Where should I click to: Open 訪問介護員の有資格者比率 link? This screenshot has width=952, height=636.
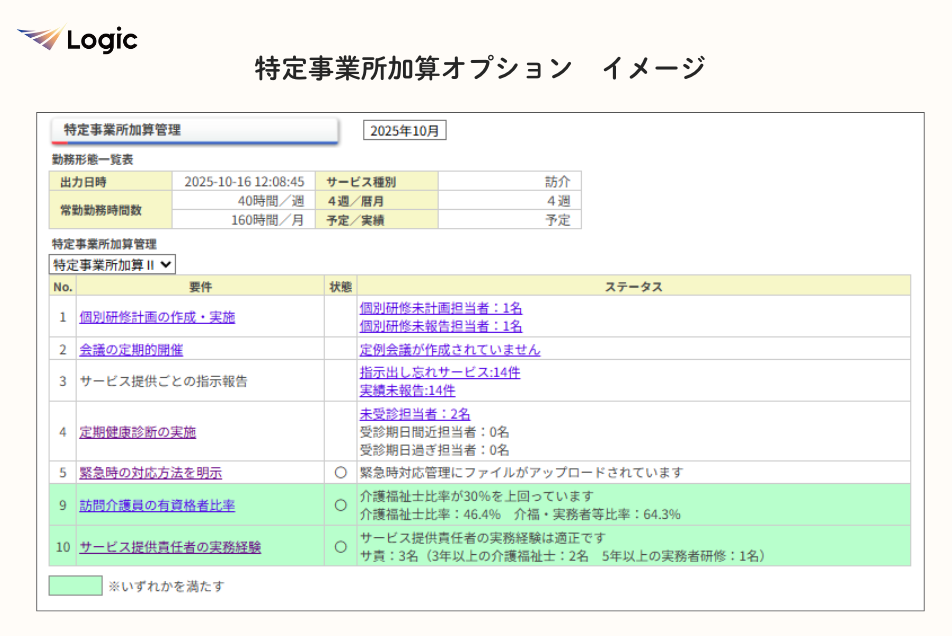coord(157,506)
